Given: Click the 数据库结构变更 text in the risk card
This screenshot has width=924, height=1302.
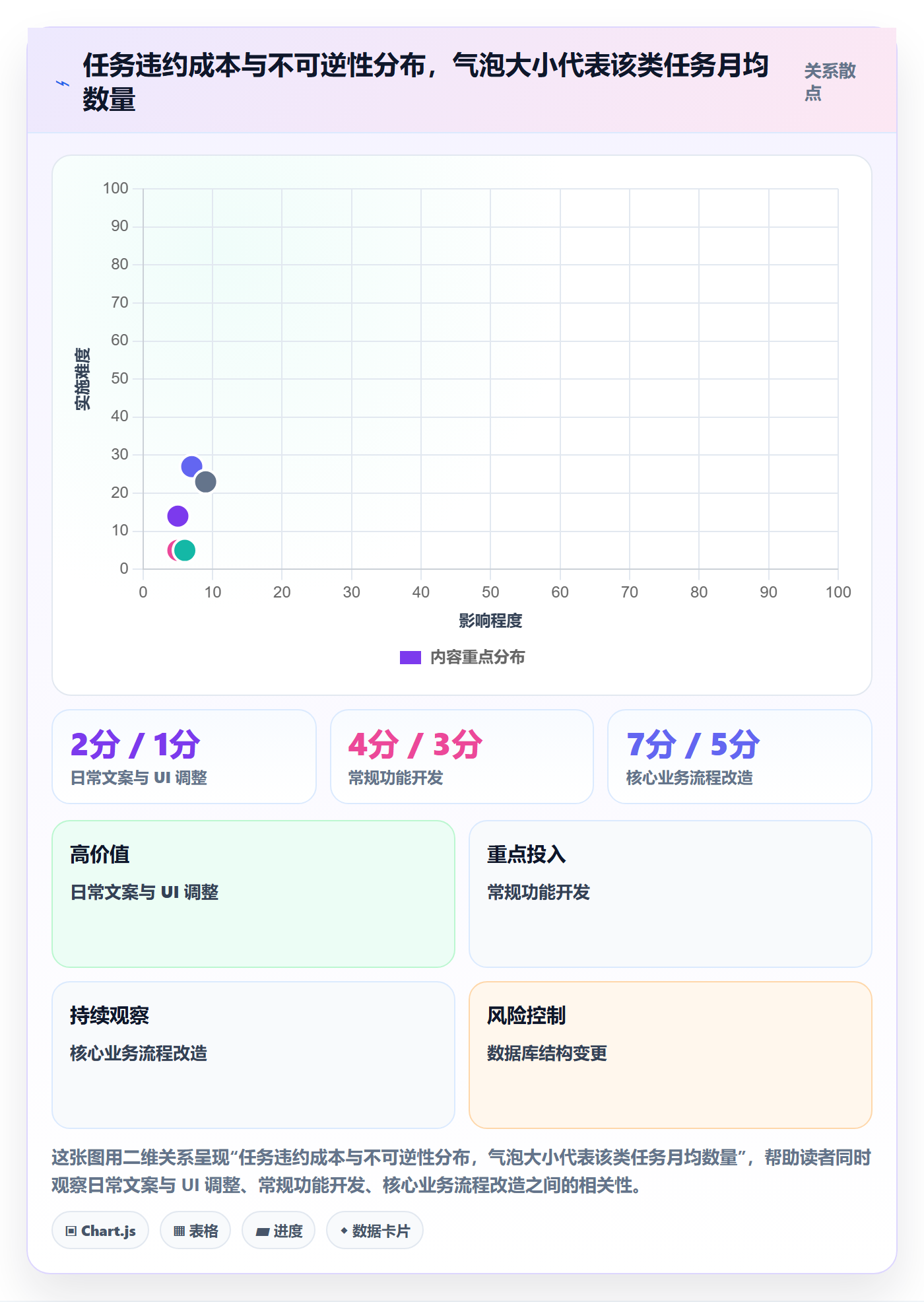Looking at the screenshot, I should (x=547, y=1053).
